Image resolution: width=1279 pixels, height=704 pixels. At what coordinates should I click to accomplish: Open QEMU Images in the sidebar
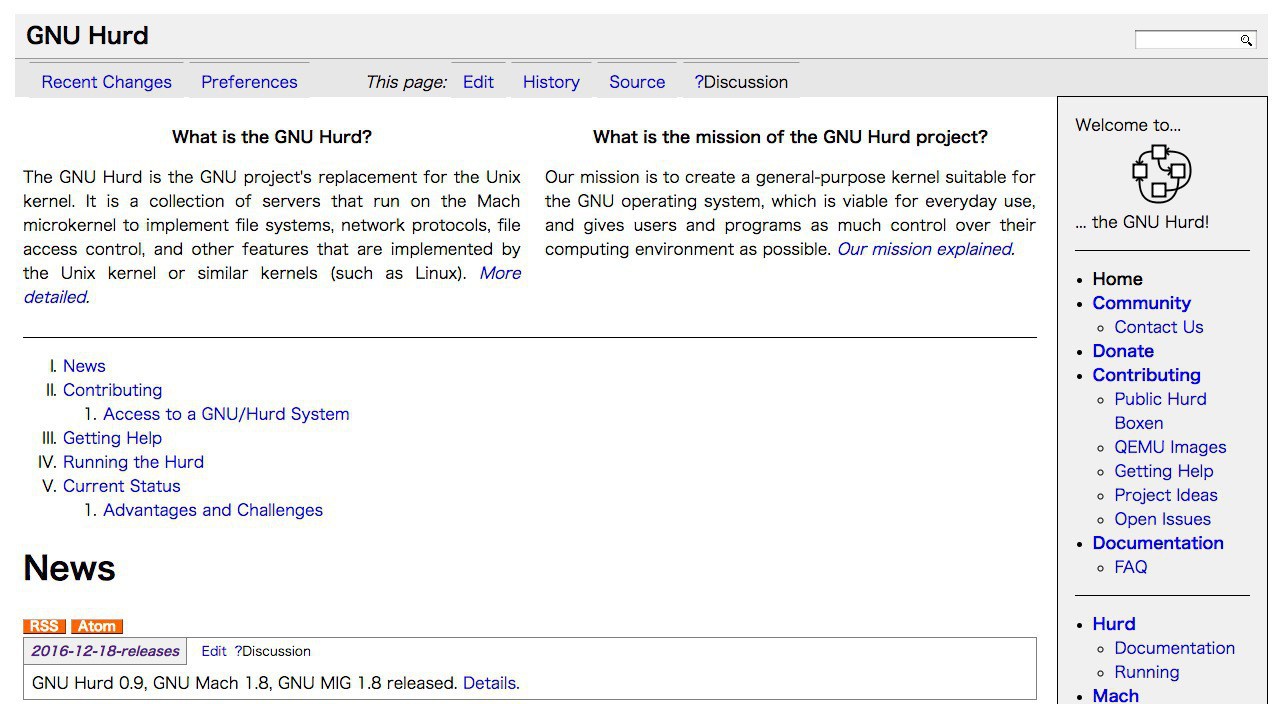1170,447
